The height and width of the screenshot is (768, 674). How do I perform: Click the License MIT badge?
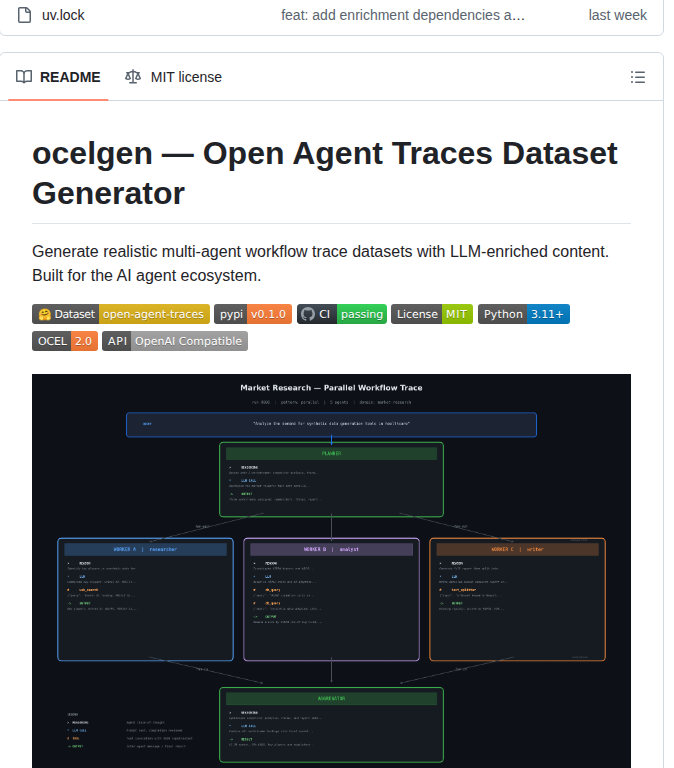point(432,314)
